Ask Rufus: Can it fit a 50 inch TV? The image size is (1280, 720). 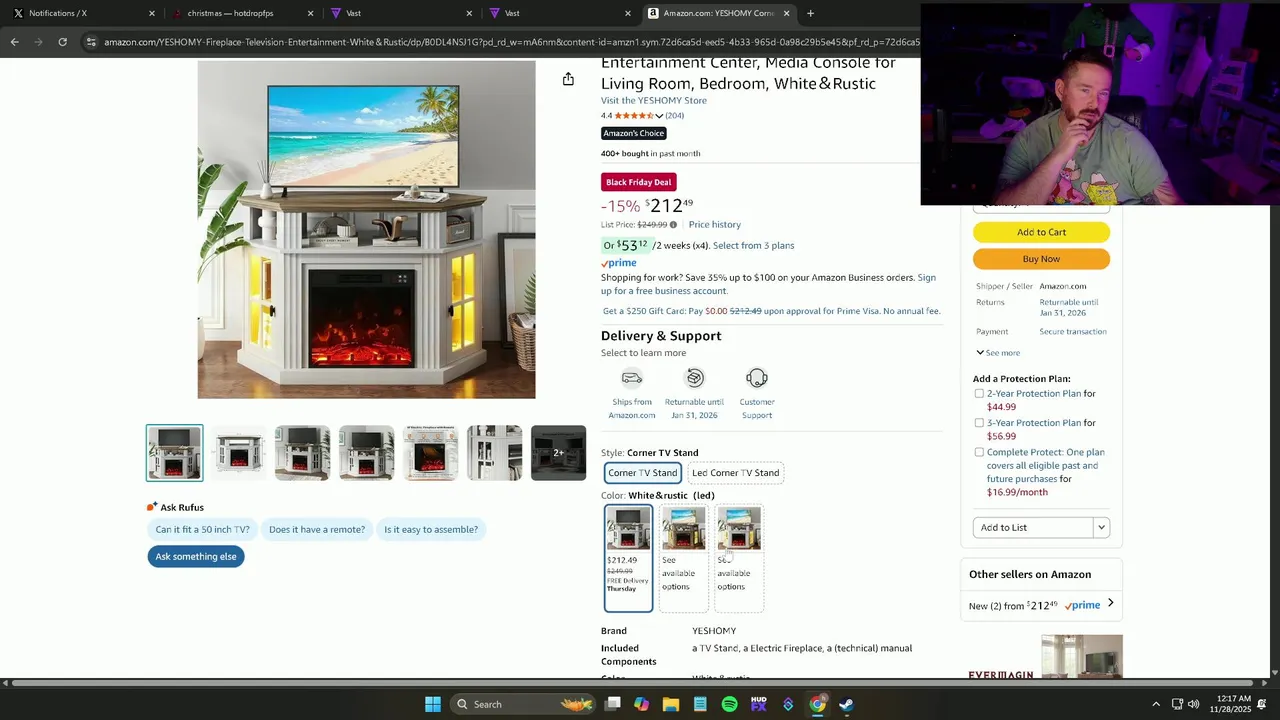coord(202,530)
